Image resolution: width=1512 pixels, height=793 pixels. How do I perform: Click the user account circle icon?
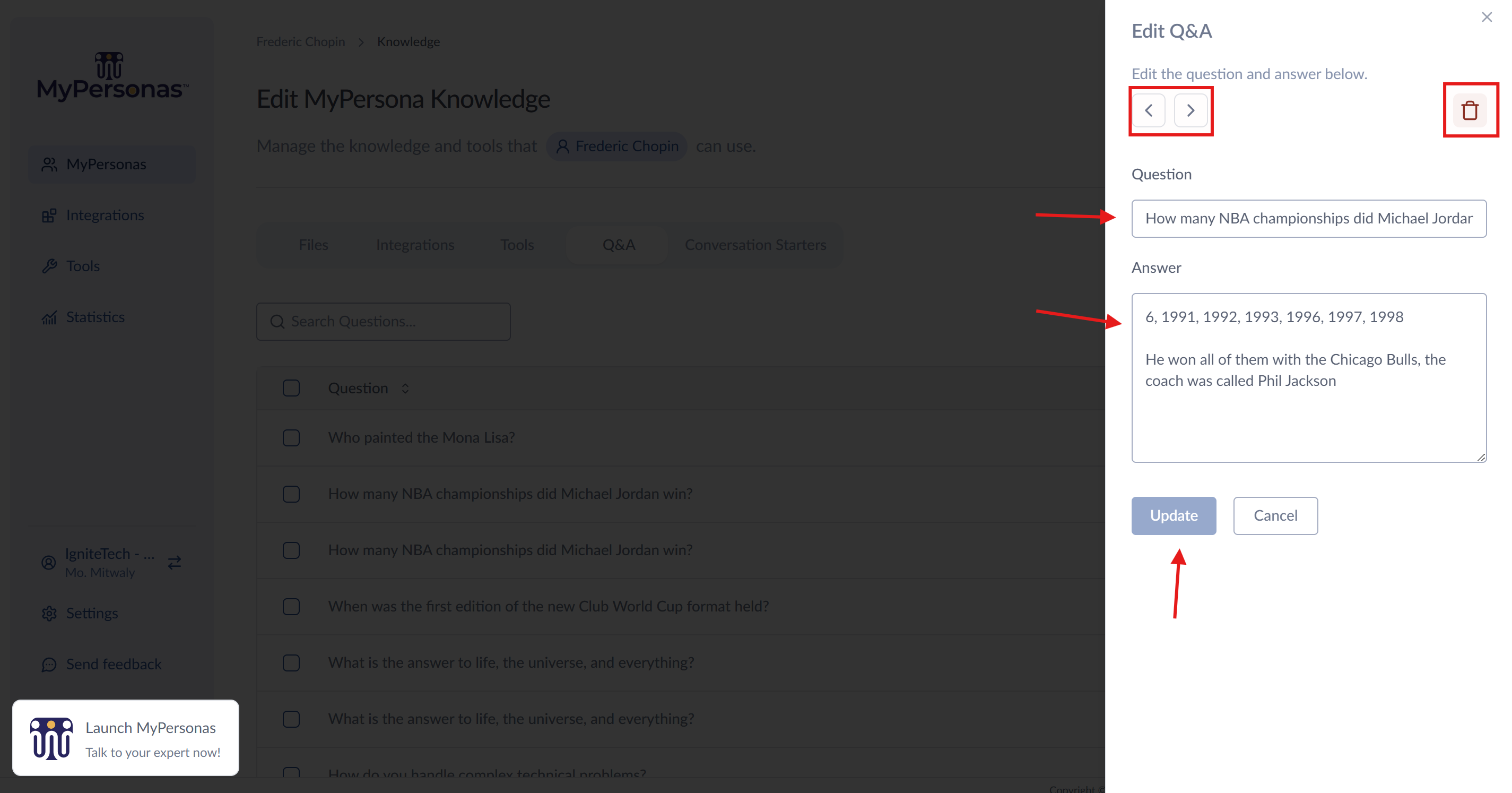pyautogui.click(x=49, y=563)
